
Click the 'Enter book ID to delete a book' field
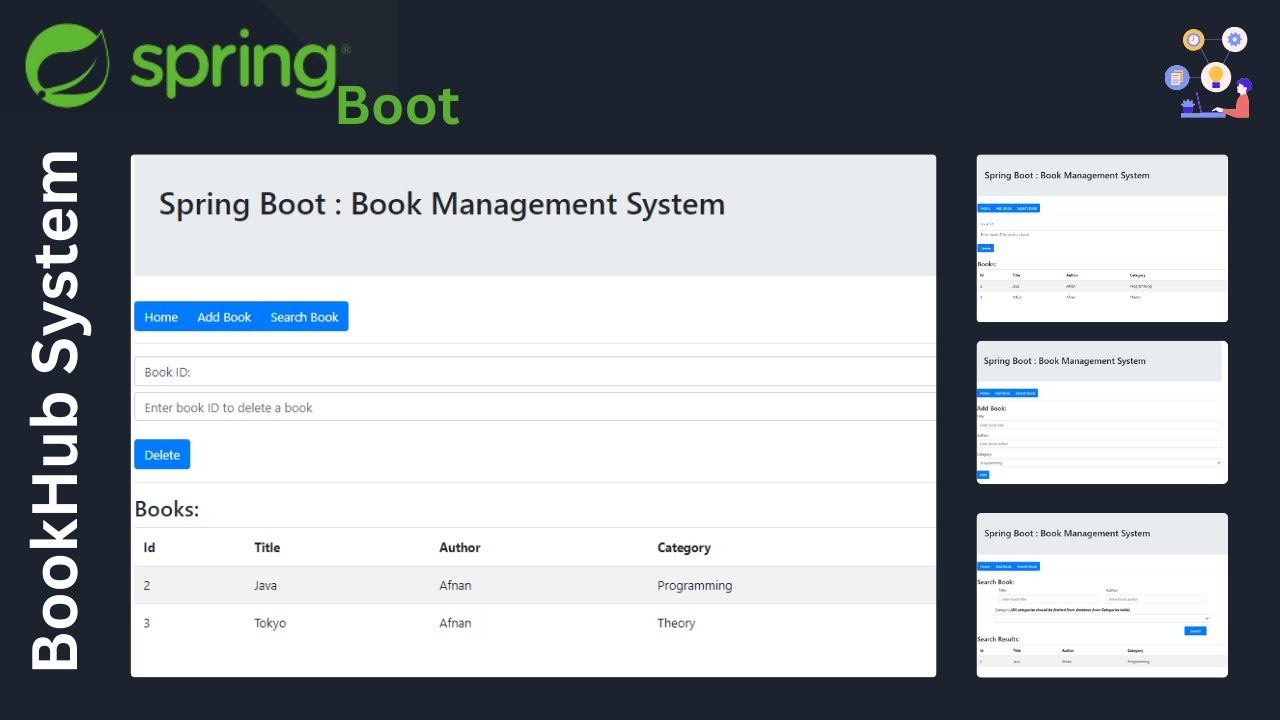coord(535,407)
